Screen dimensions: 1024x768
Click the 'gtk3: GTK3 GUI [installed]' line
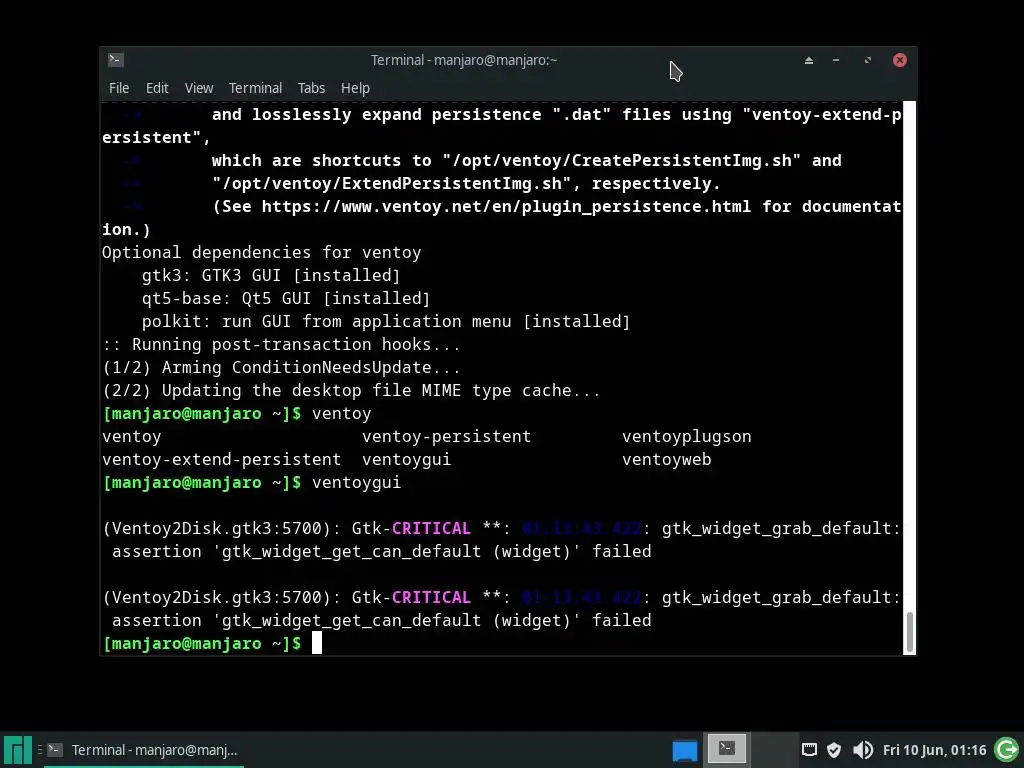(x=270, y=276)
